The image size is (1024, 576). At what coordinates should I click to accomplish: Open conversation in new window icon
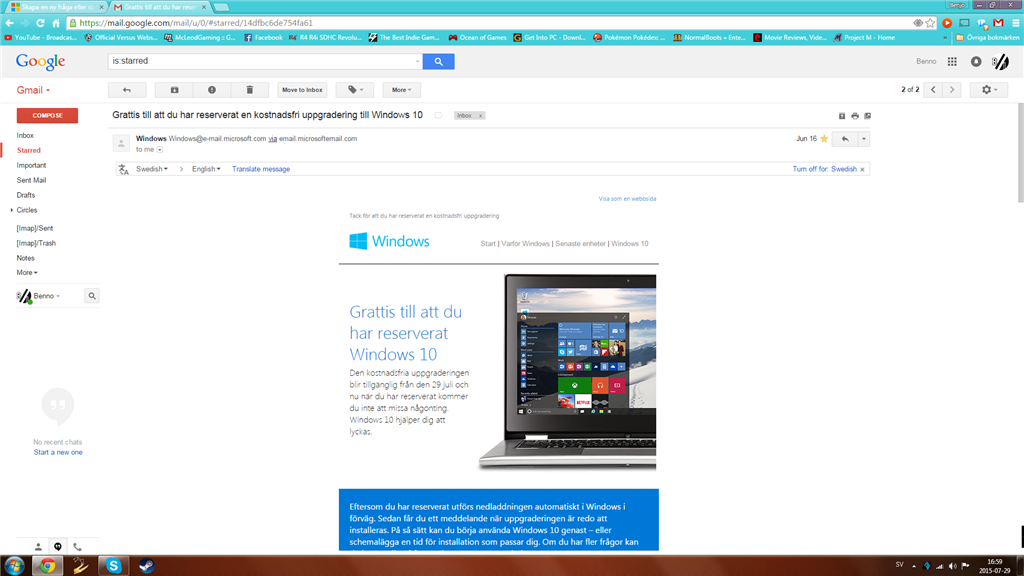(867, 116)
